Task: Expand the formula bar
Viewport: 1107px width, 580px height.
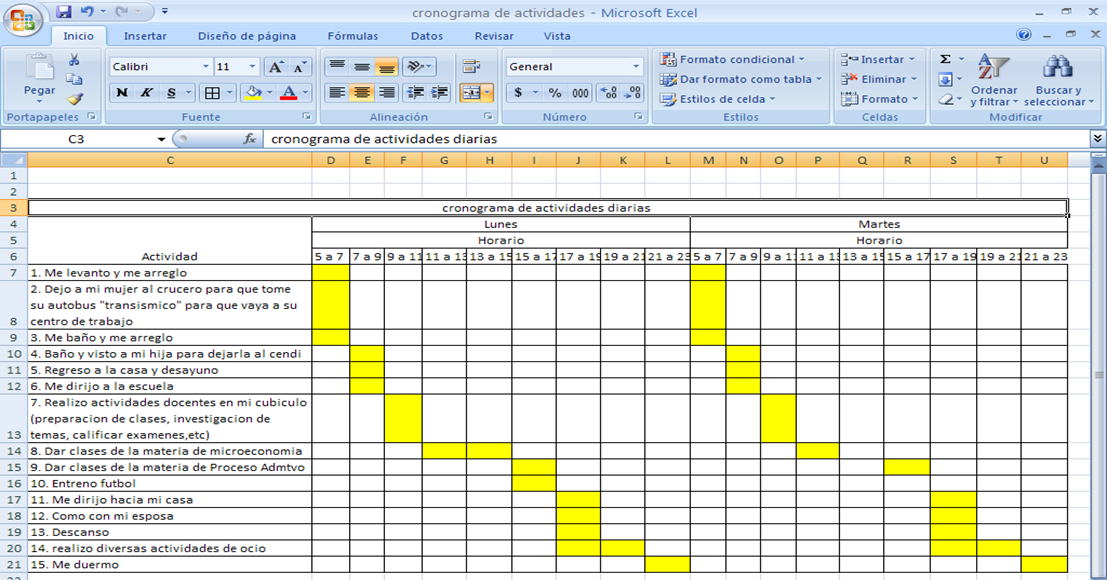Action: pyautogui.click(x=1098, y=139)
